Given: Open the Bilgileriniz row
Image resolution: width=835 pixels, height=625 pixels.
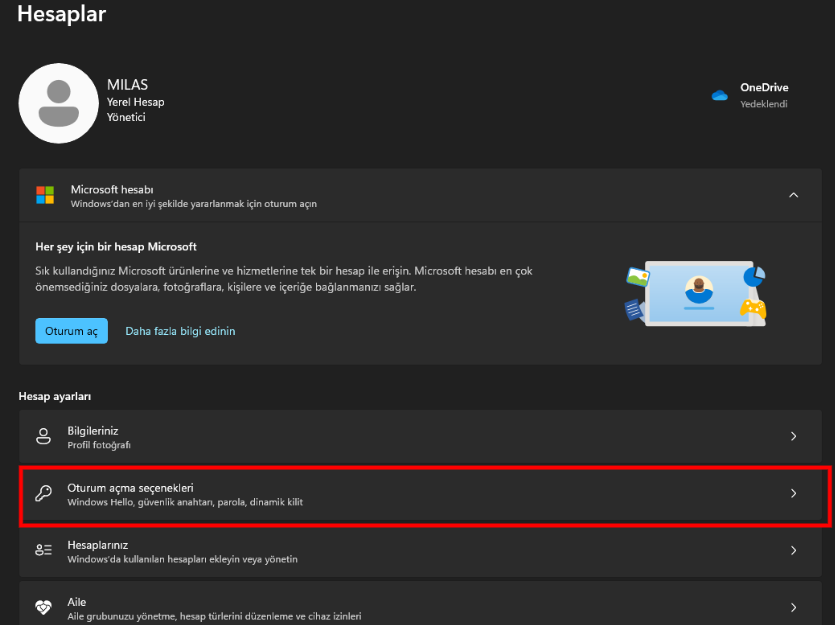Looking at the screenshot, I should coord(420,437).
